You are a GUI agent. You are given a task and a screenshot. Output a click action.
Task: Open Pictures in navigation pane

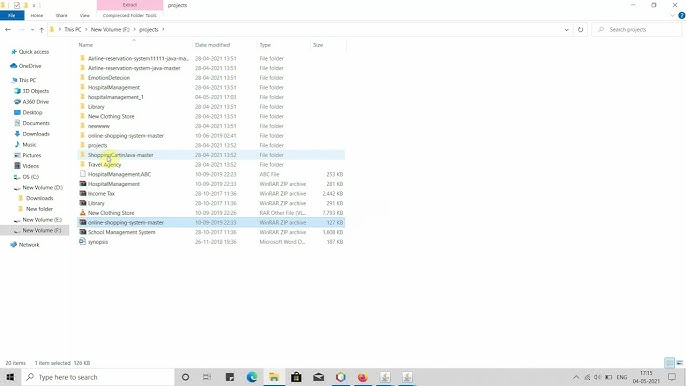pyautogui.click(x=32, y=155)
